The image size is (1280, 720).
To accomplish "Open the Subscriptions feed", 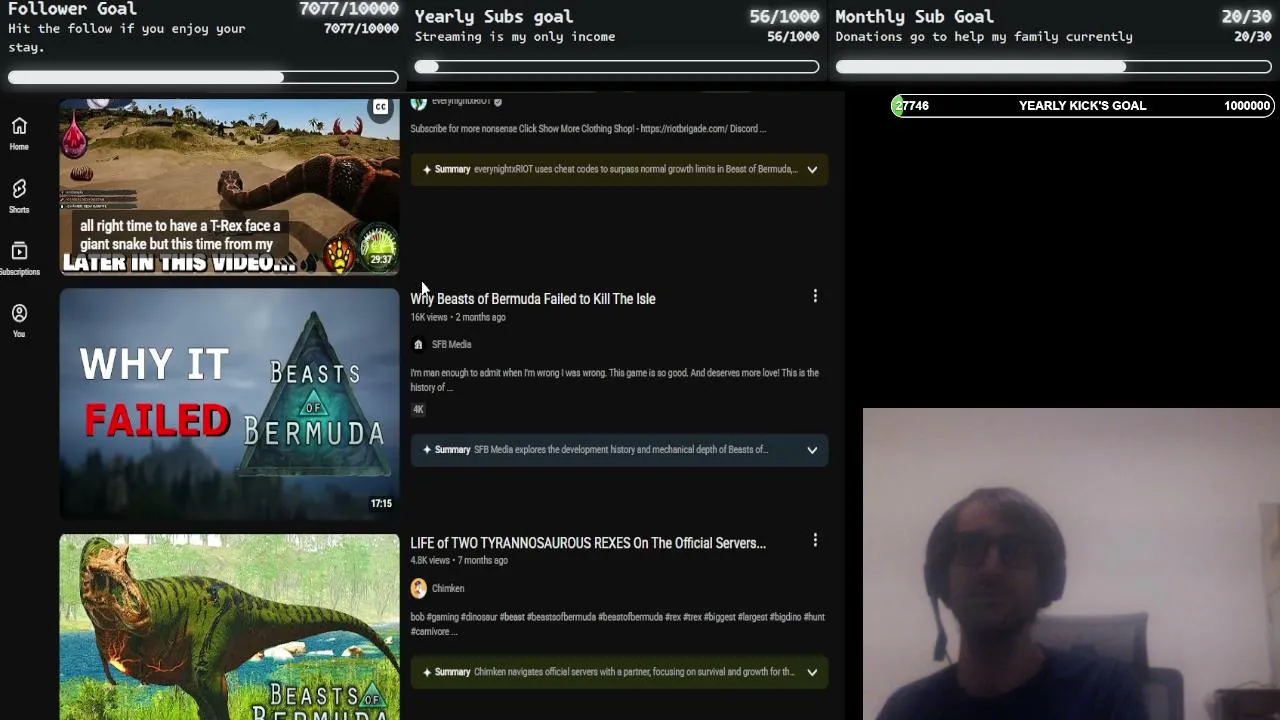I will (x=19, y=258).
